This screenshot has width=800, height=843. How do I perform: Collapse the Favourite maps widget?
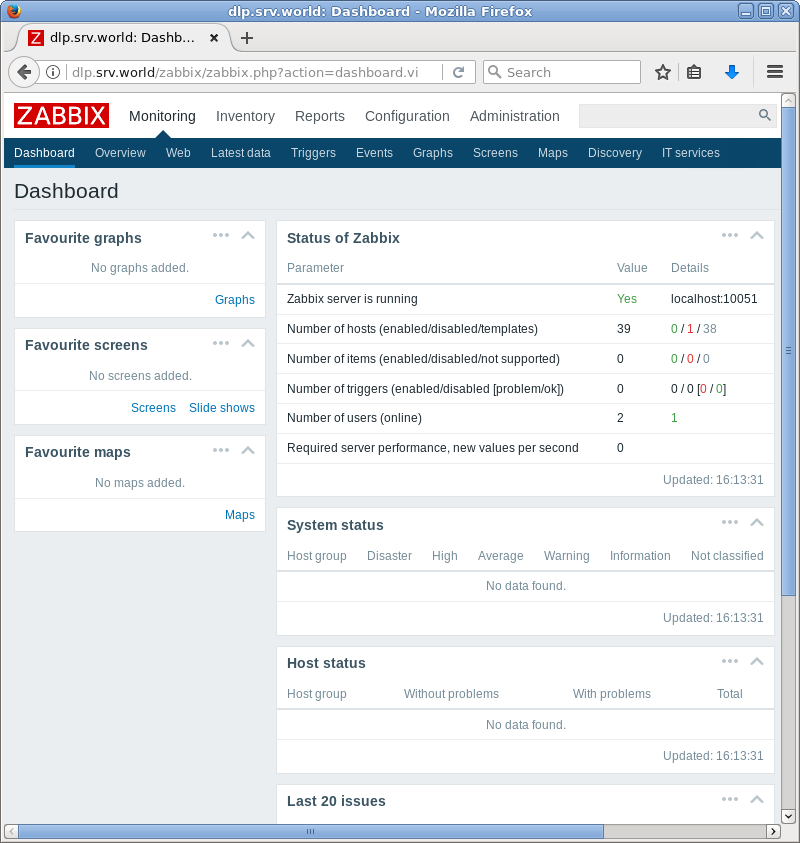click(248, 450)
